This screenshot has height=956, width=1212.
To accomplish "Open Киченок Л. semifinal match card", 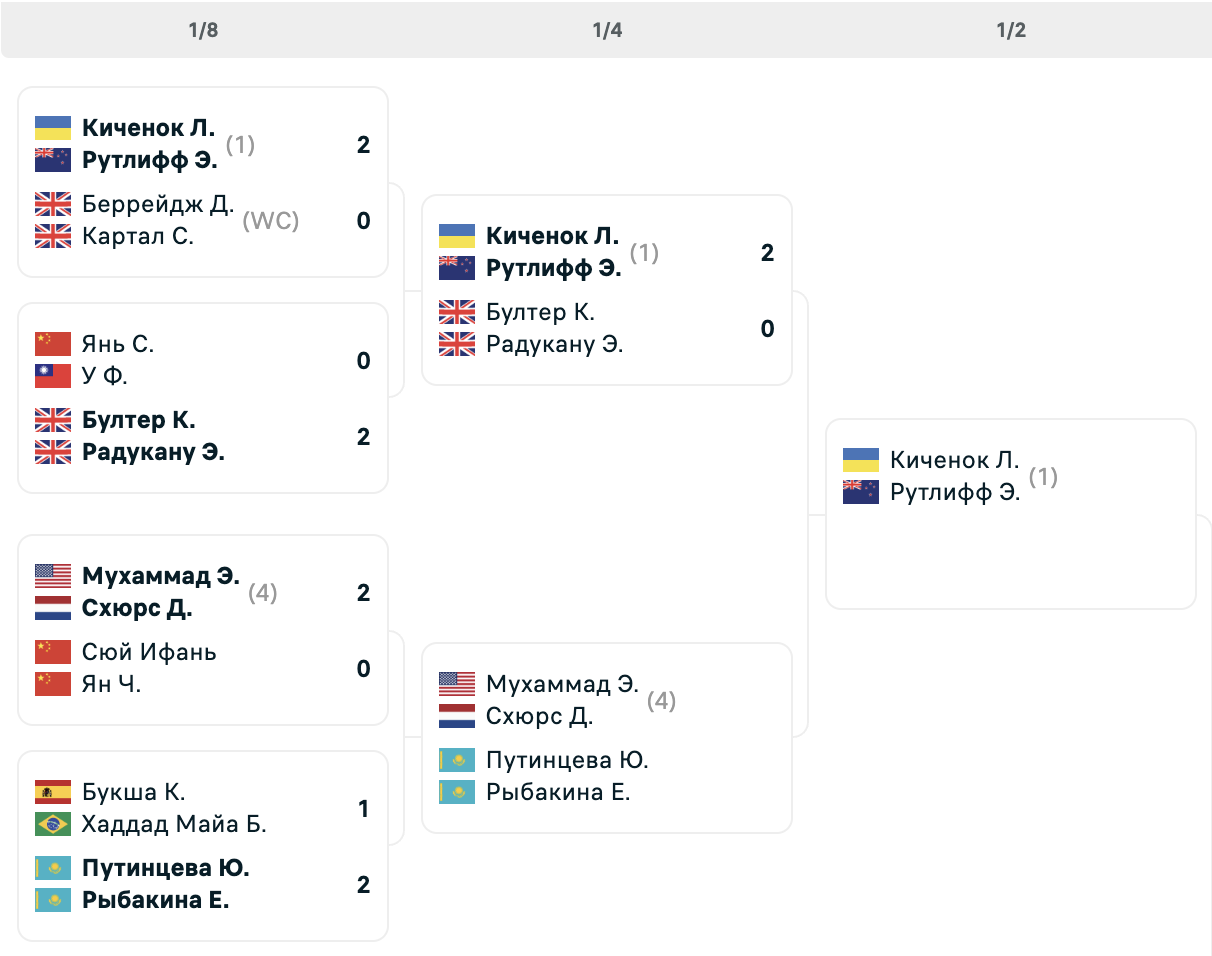I will pos(1011,514).
